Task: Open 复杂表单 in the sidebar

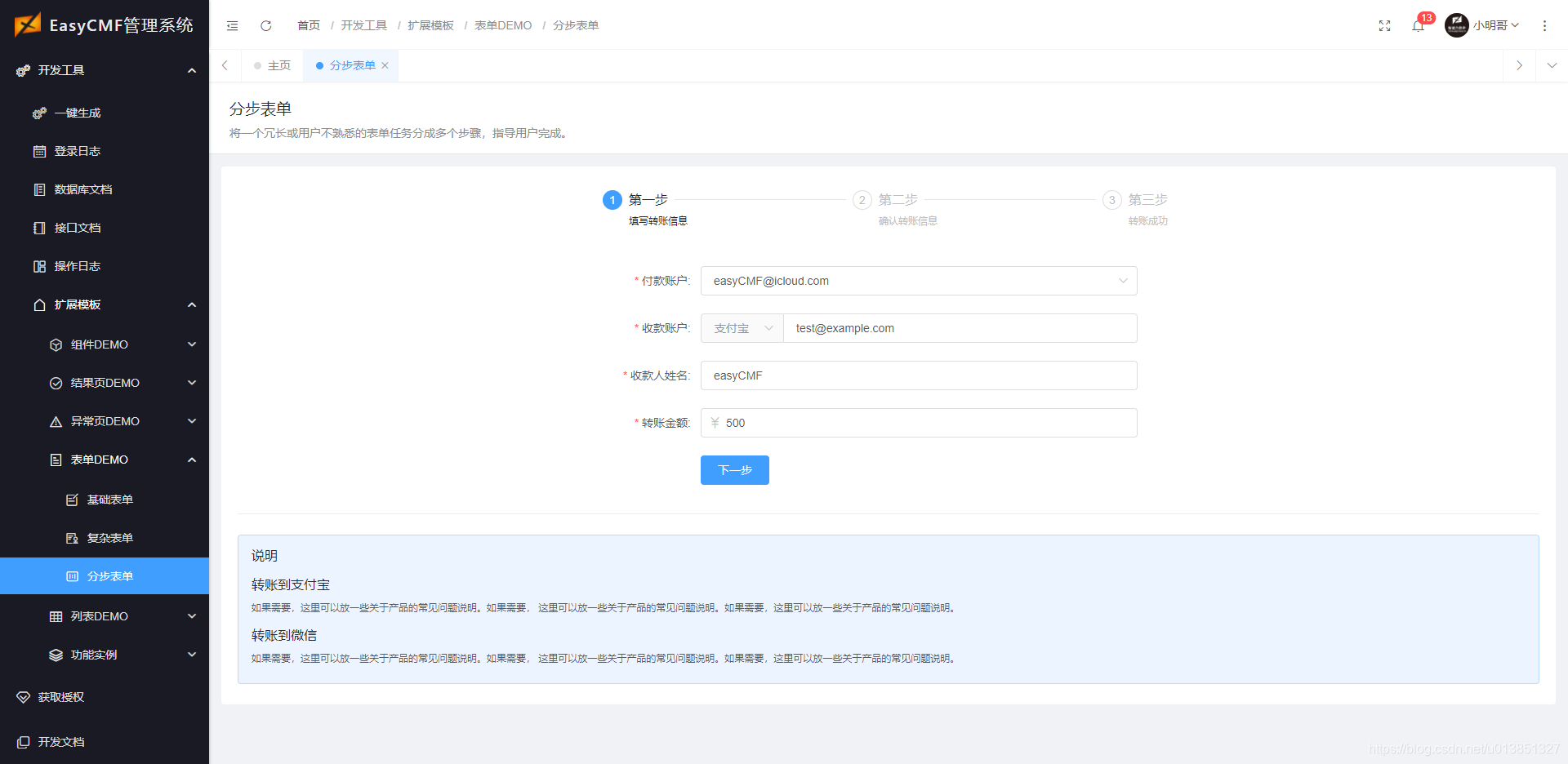Action: pyautogui.click(x=105, y=538)
